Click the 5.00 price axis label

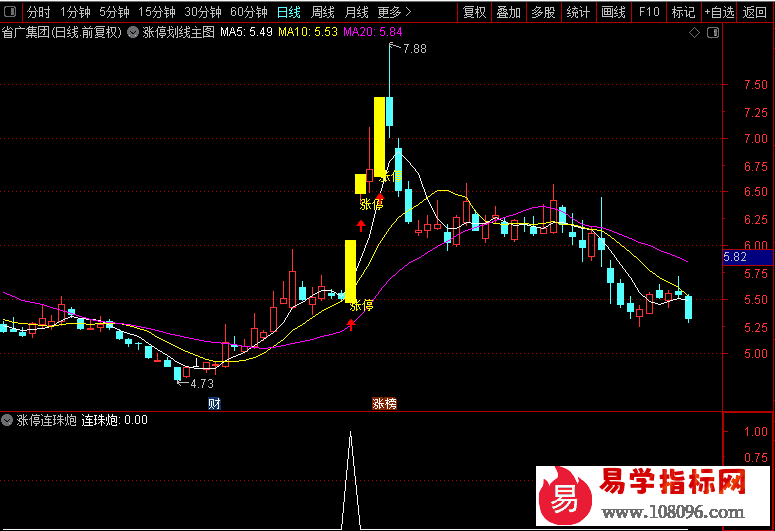point(756,354)
